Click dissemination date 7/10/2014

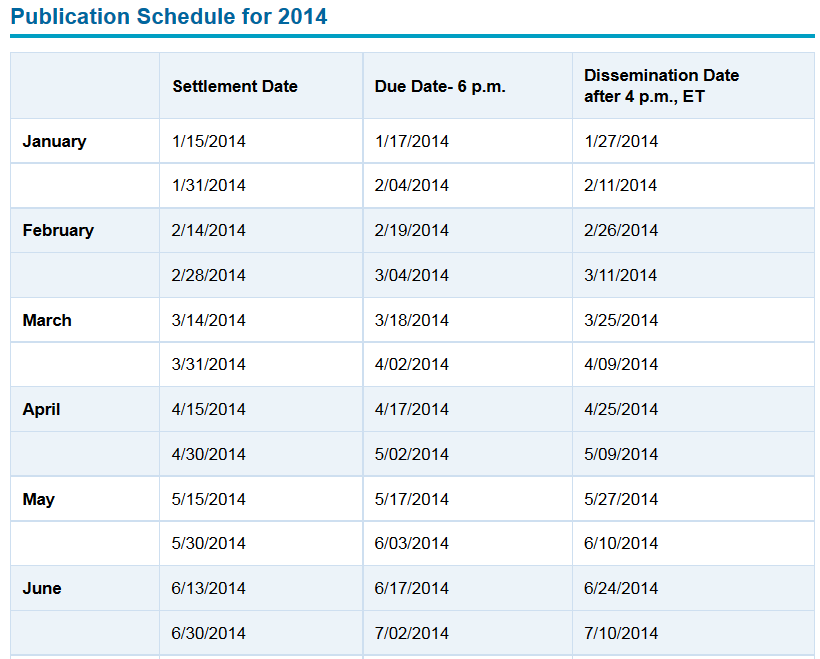[x=621, y=633]
